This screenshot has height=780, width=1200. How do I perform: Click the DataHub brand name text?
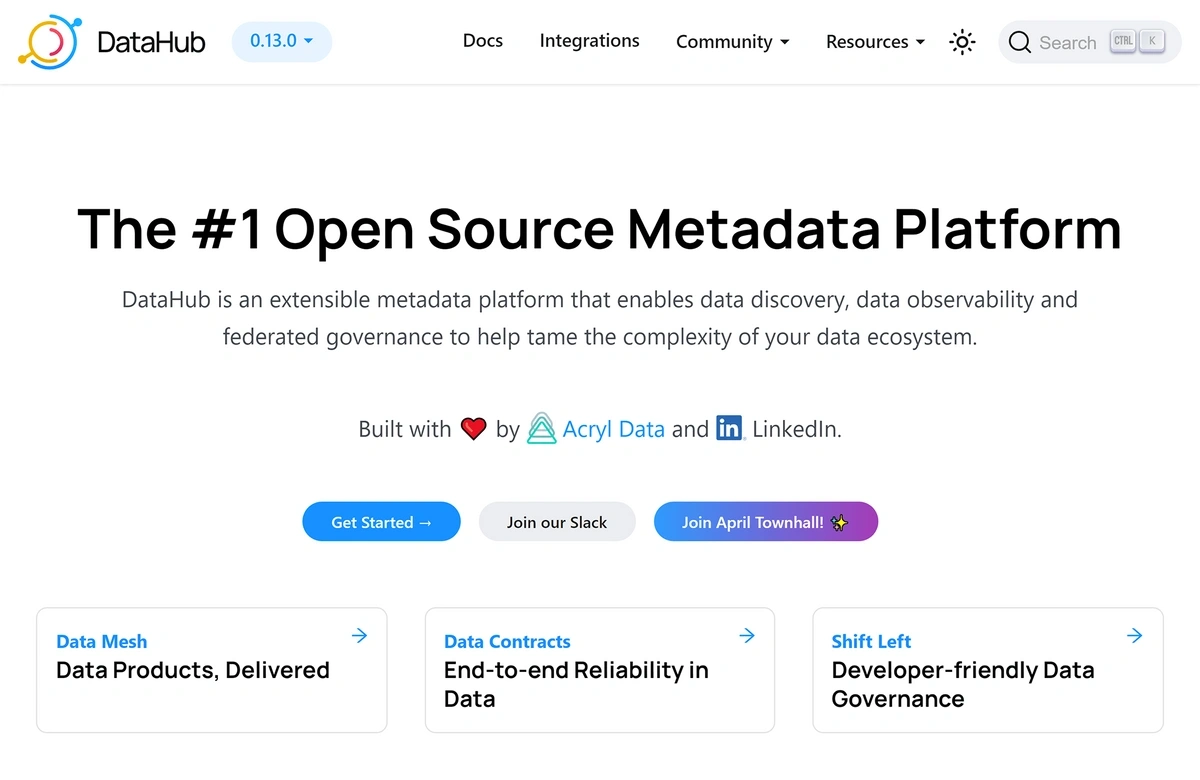pyautogui.click(x=152, y=42)
